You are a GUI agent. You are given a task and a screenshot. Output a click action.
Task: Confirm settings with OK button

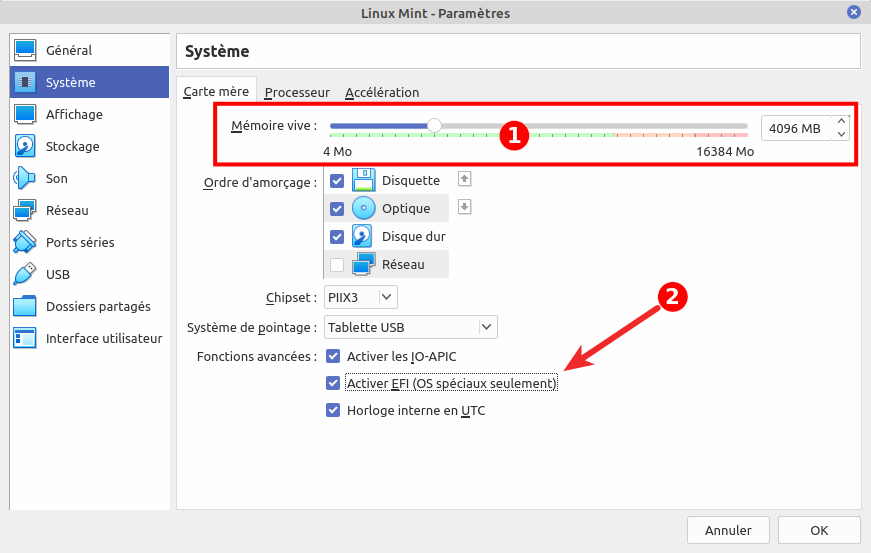tap(819, 530)
